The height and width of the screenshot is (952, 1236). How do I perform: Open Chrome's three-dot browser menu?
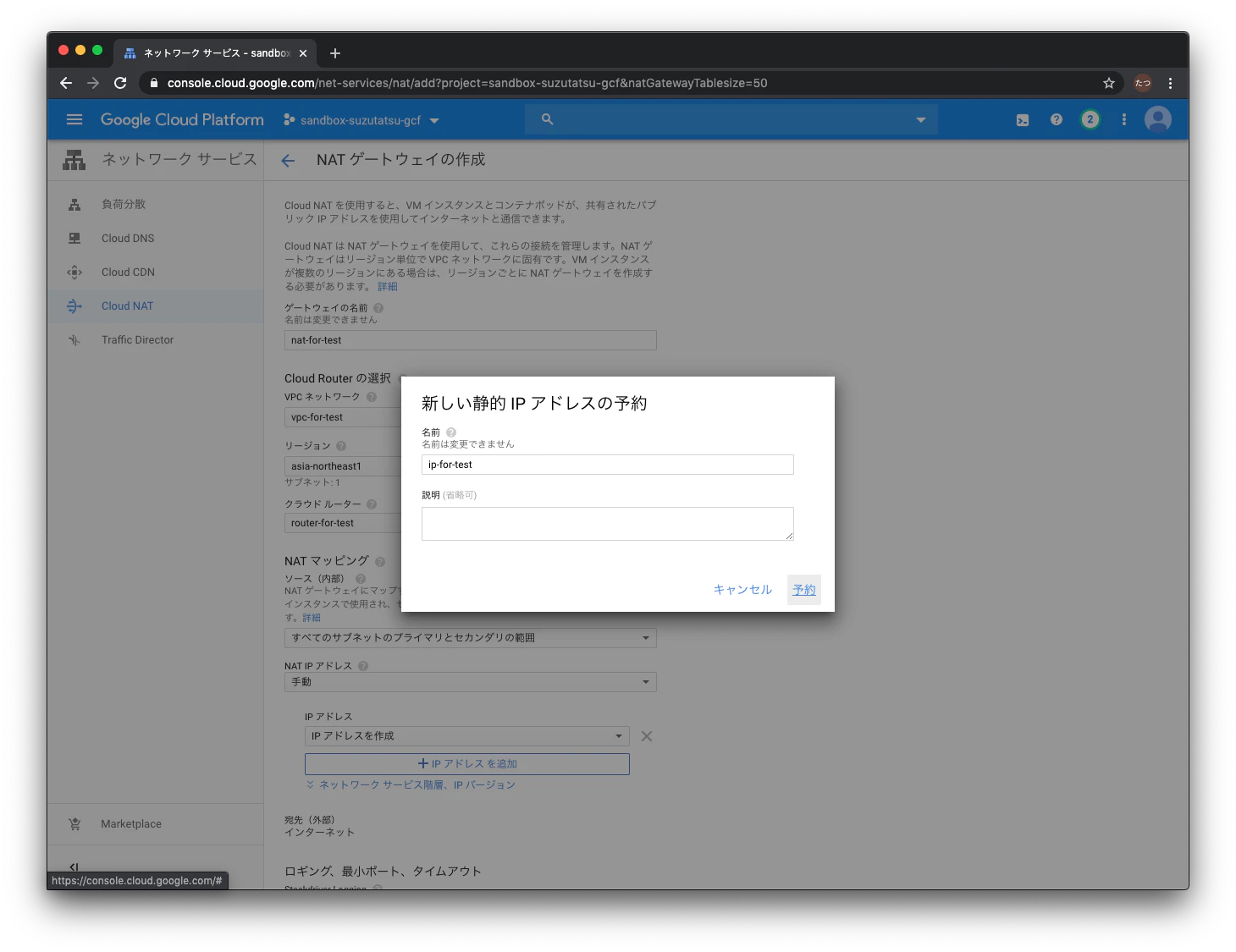tap(1170, 83)
